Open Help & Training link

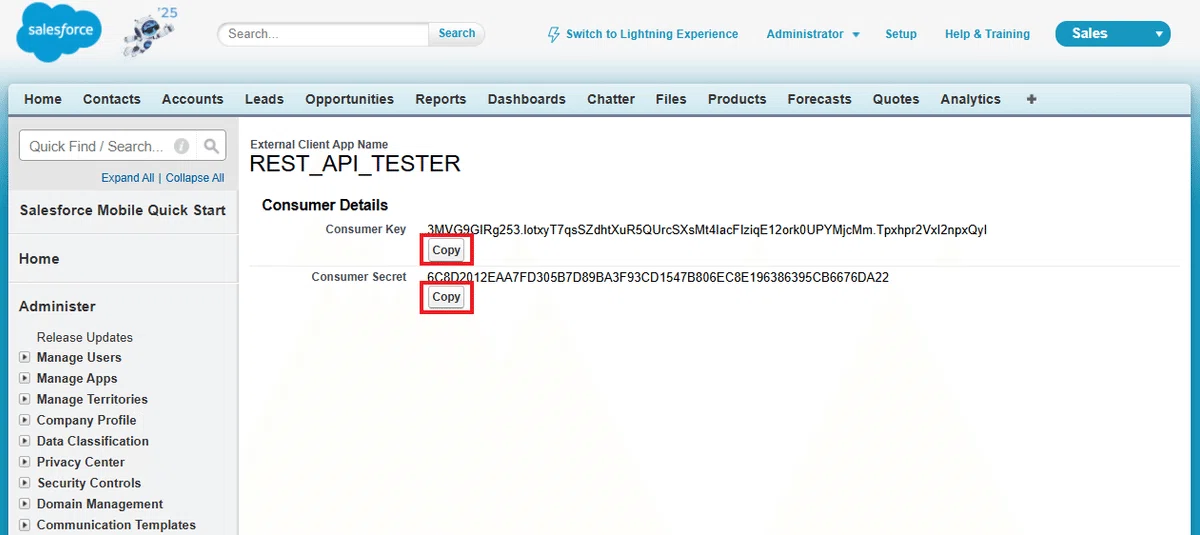tap(987, 34)
